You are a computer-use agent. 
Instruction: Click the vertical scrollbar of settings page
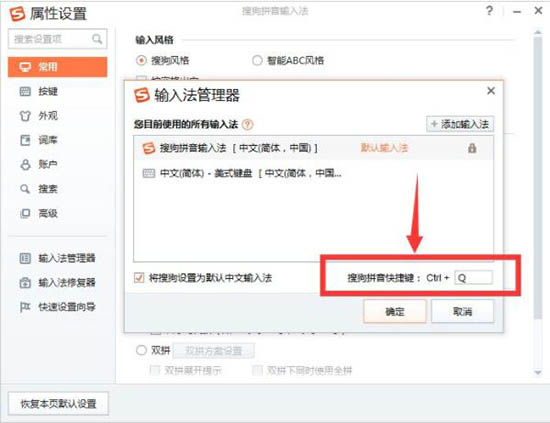pyautogui.click(x=538, y=178)
